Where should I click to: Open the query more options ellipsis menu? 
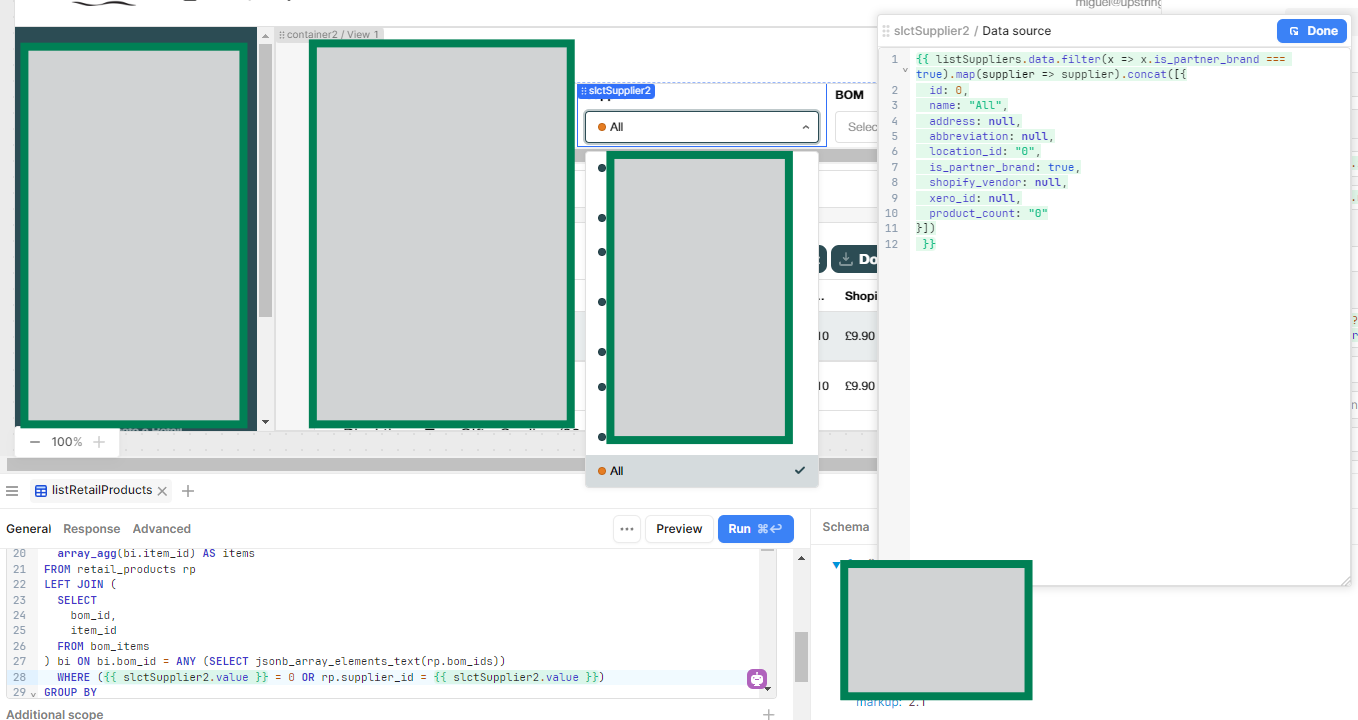click(x=627, y=529)
